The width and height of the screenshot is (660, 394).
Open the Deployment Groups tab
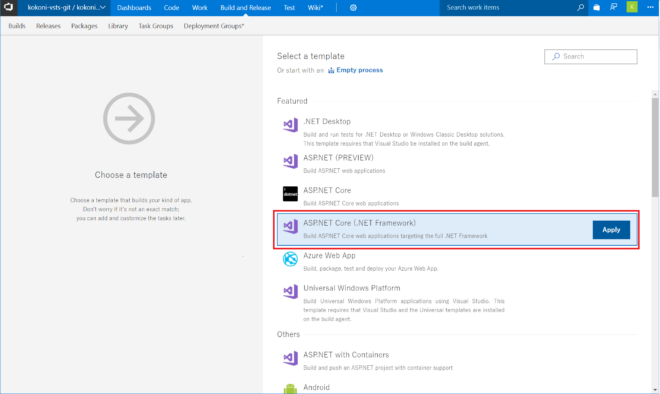pos(214,26)
